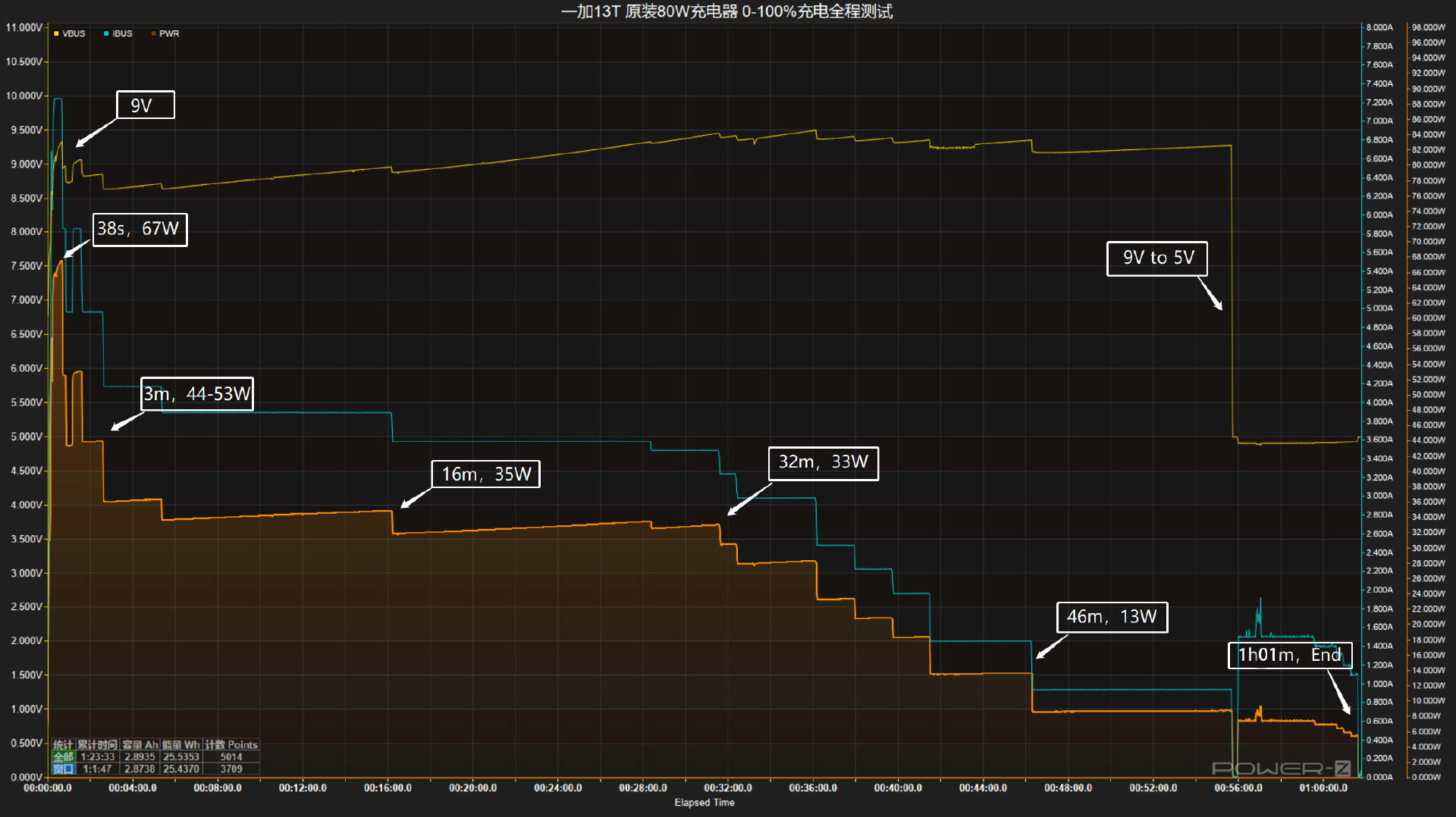Toggle the VBUS series legend label
The height and width of the screenshot is (817, 1456).
click(x=74, y=33)
